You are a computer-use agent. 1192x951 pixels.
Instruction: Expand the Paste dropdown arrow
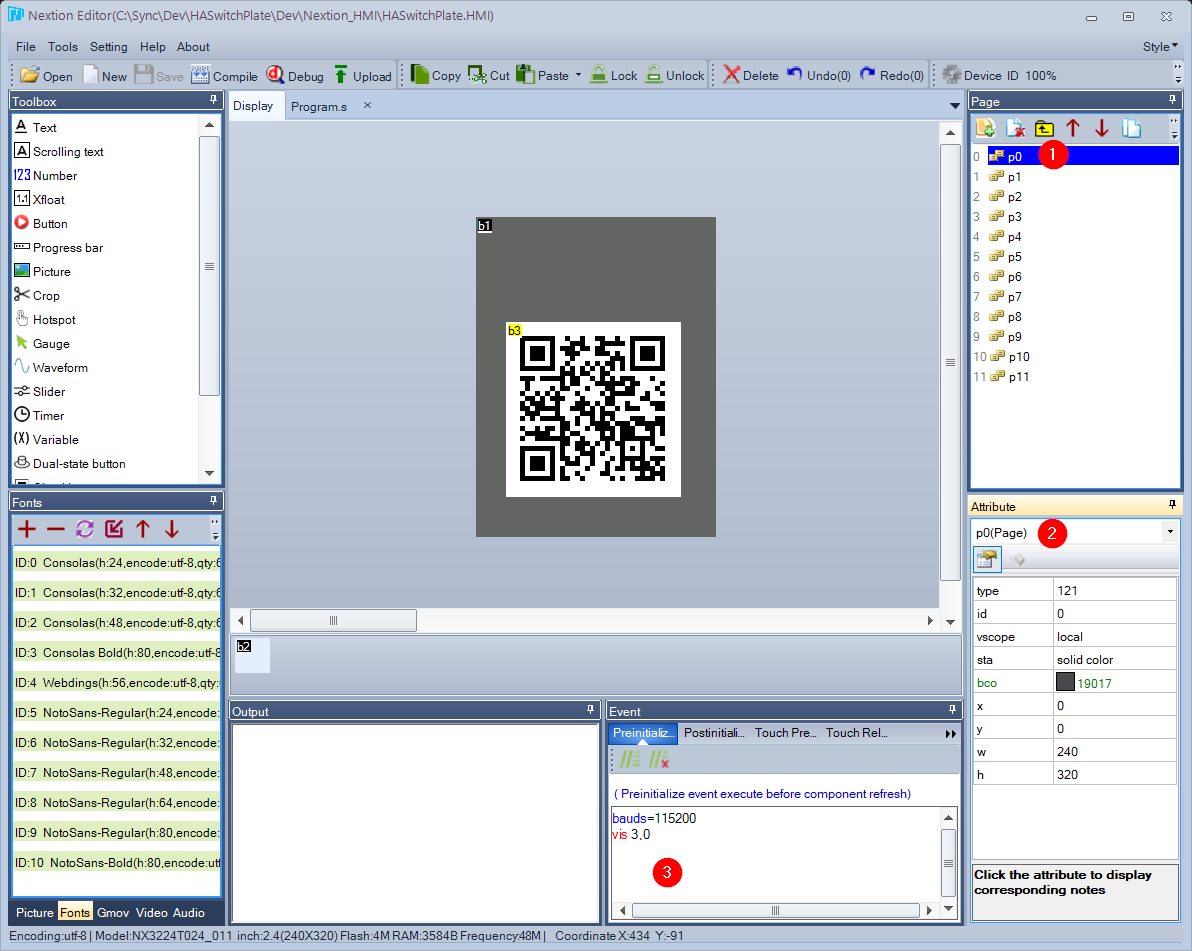pos(578,76)
